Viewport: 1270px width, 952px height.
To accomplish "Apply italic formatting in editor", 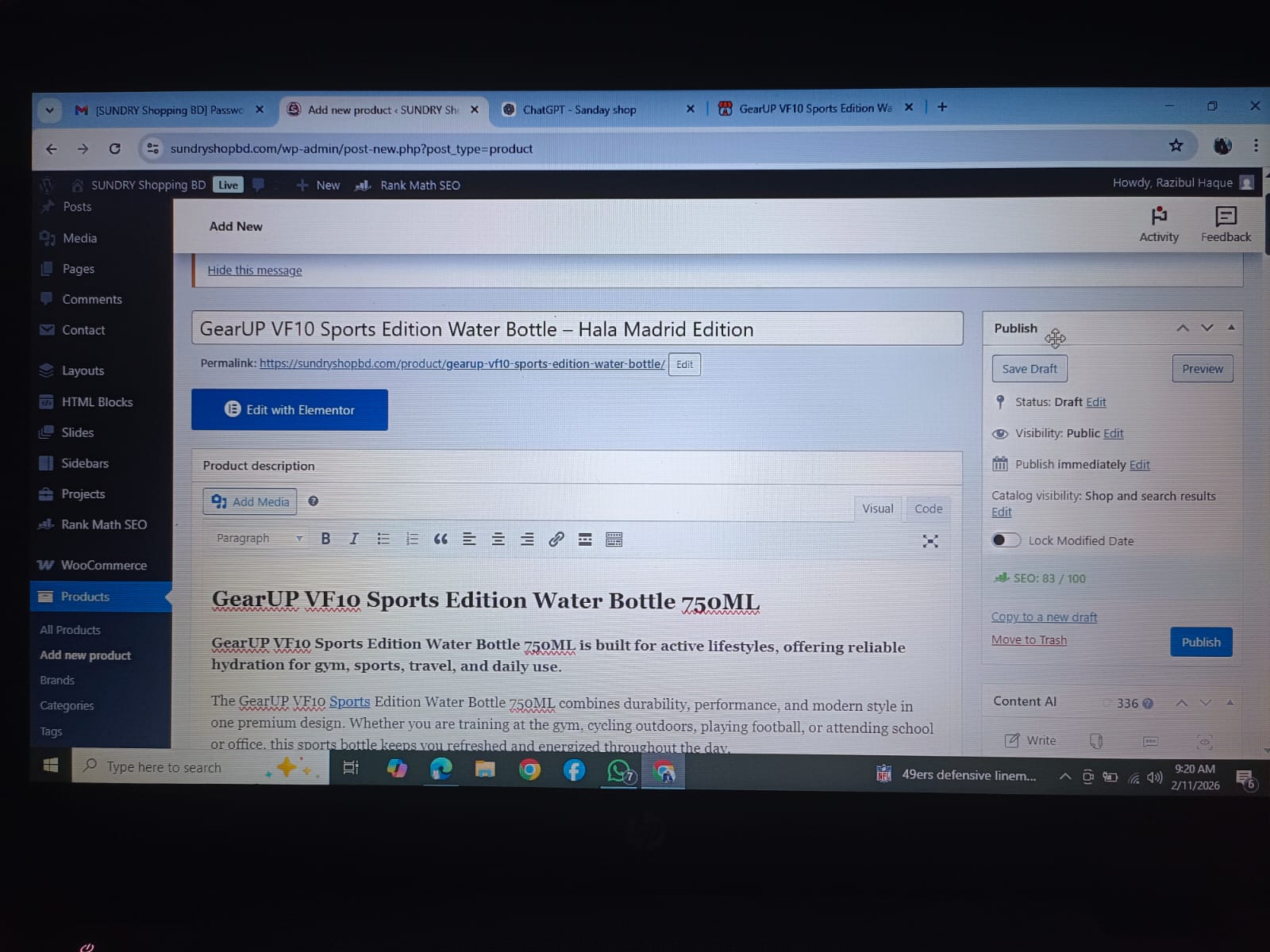I will 353,539.
